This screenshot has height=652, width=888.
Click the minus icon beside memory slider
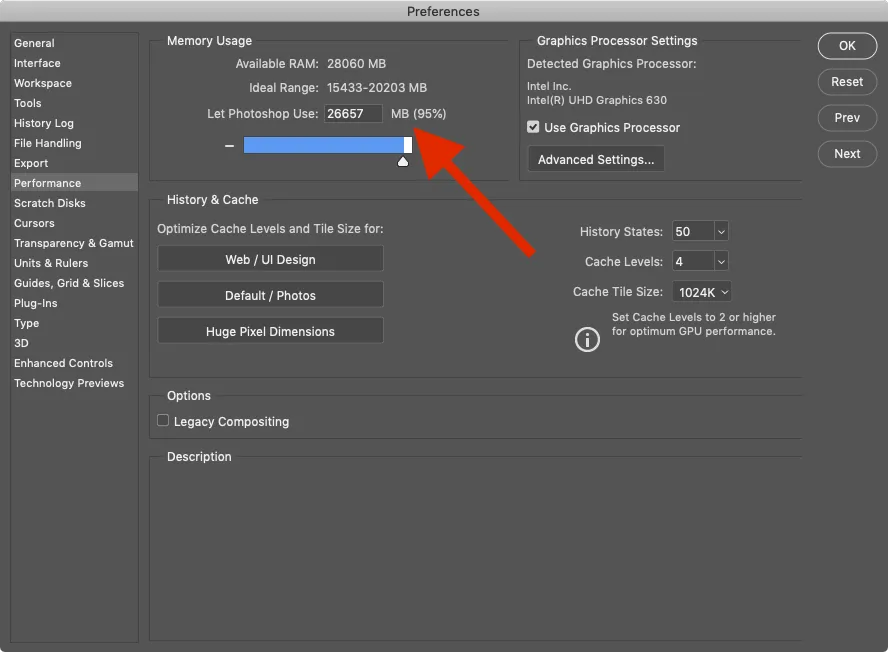pos(230,146)
